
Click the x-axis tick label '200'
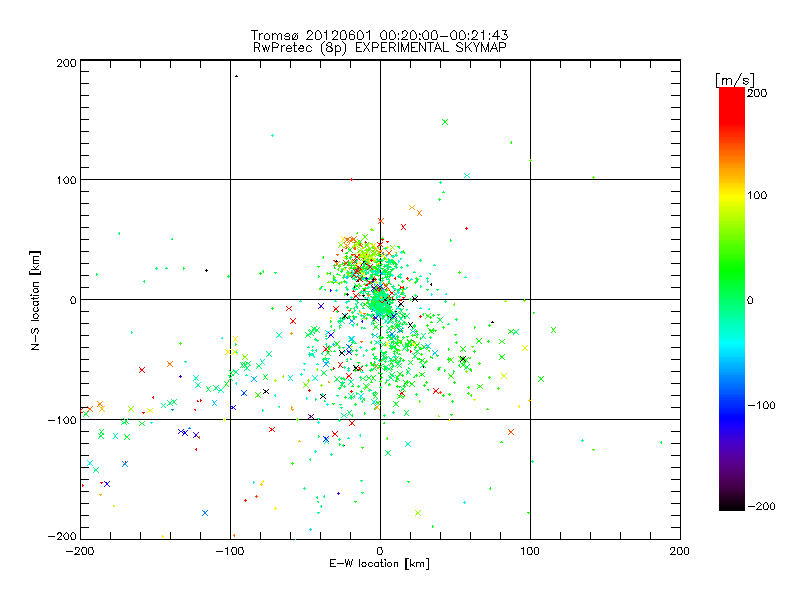coord(680,551)
